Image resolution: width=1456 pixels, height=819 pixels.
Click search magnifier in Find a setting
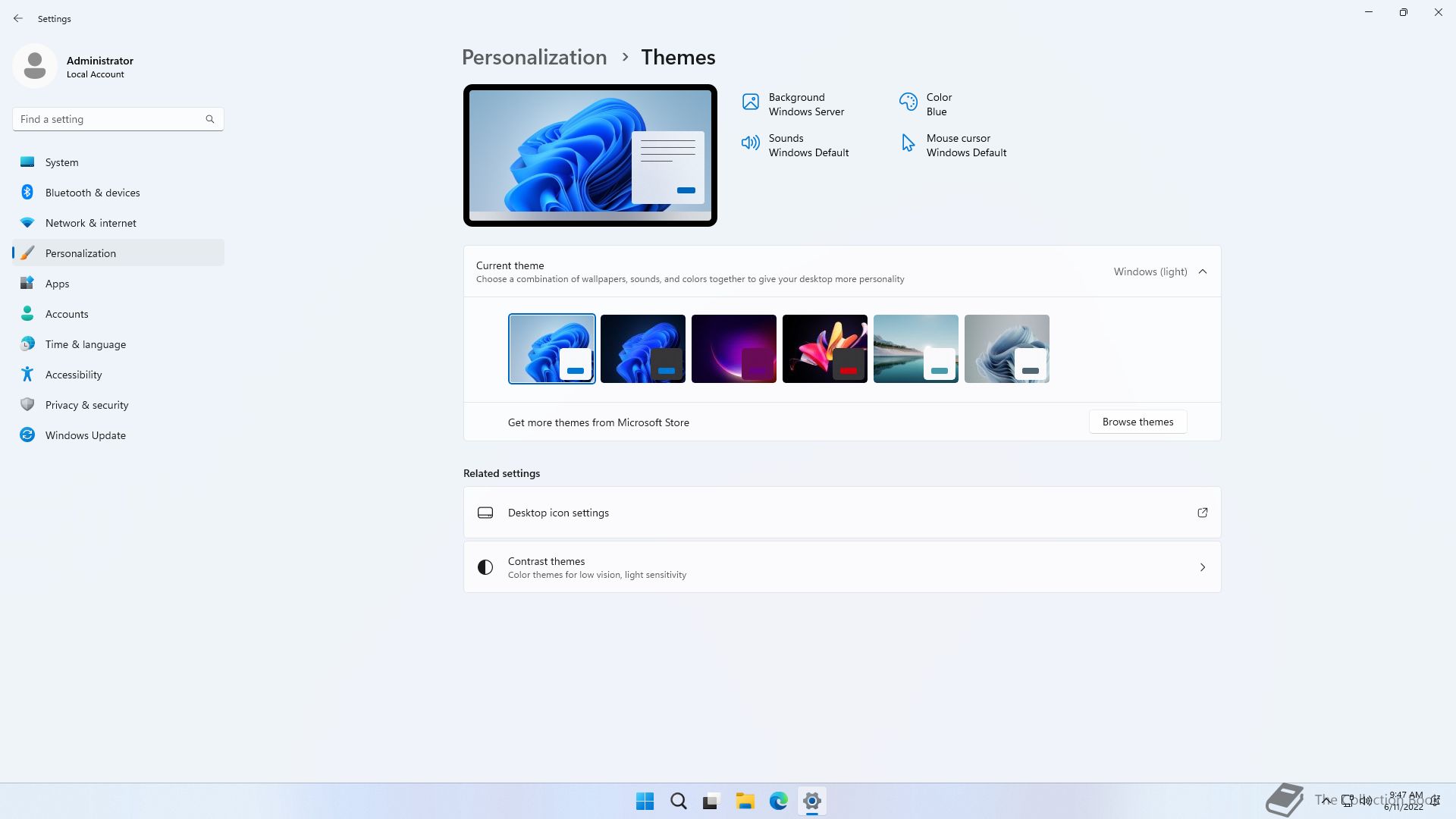[x=210, y=119]
